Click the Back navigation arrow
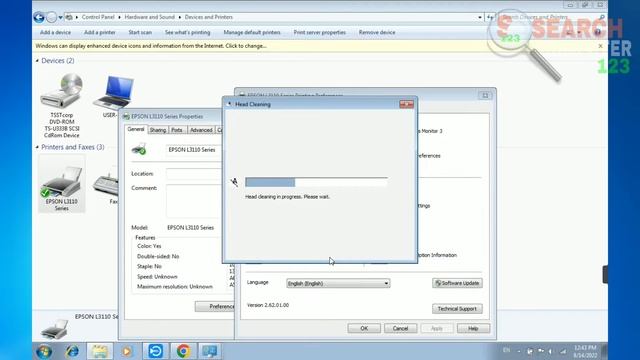 (39, 17)
